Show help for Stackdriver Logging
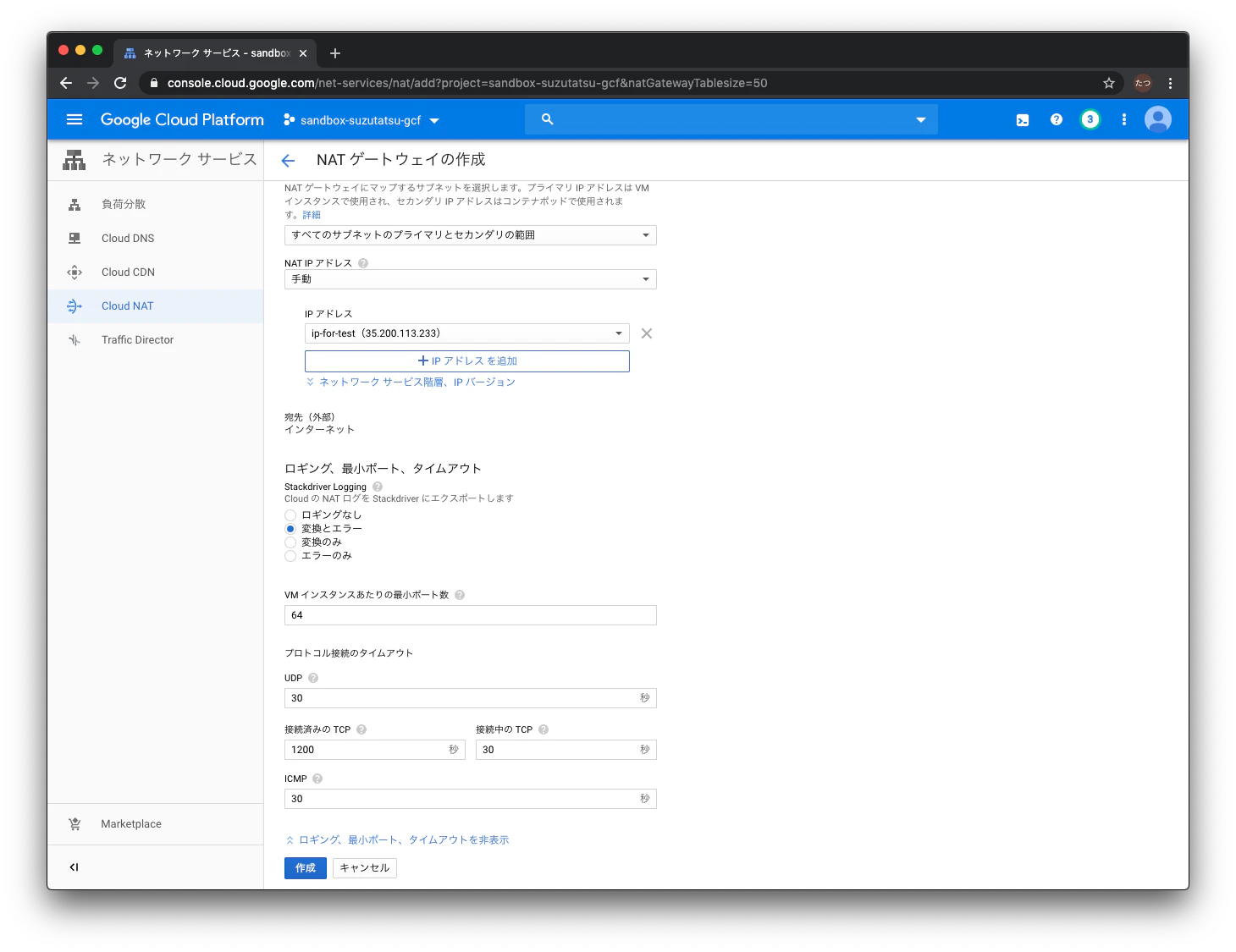Image resolution: width=1236 pixels, height=952 pixels. [x=378, y=487]
